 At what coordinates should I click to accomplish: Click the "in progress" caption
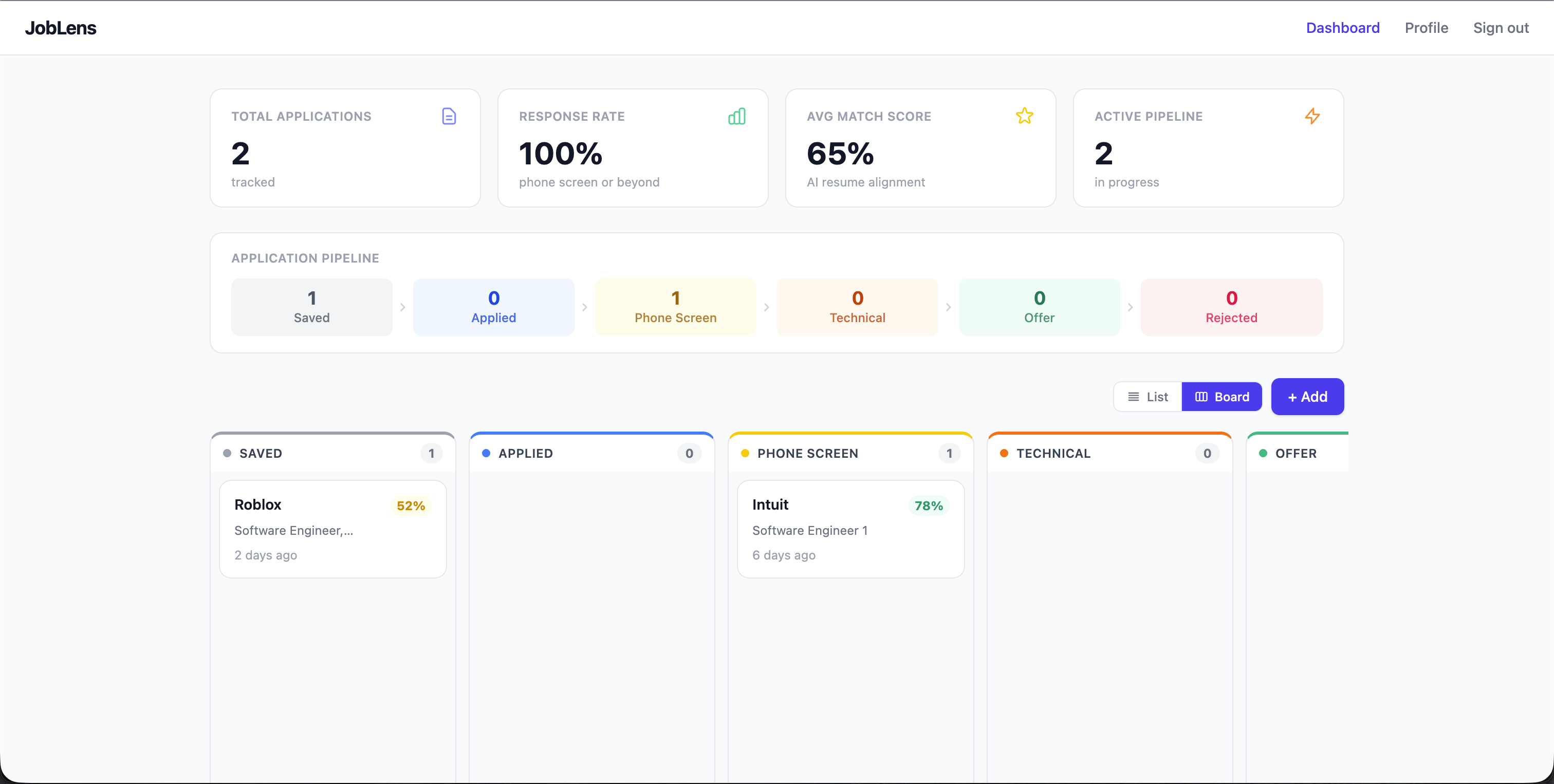1126,182
